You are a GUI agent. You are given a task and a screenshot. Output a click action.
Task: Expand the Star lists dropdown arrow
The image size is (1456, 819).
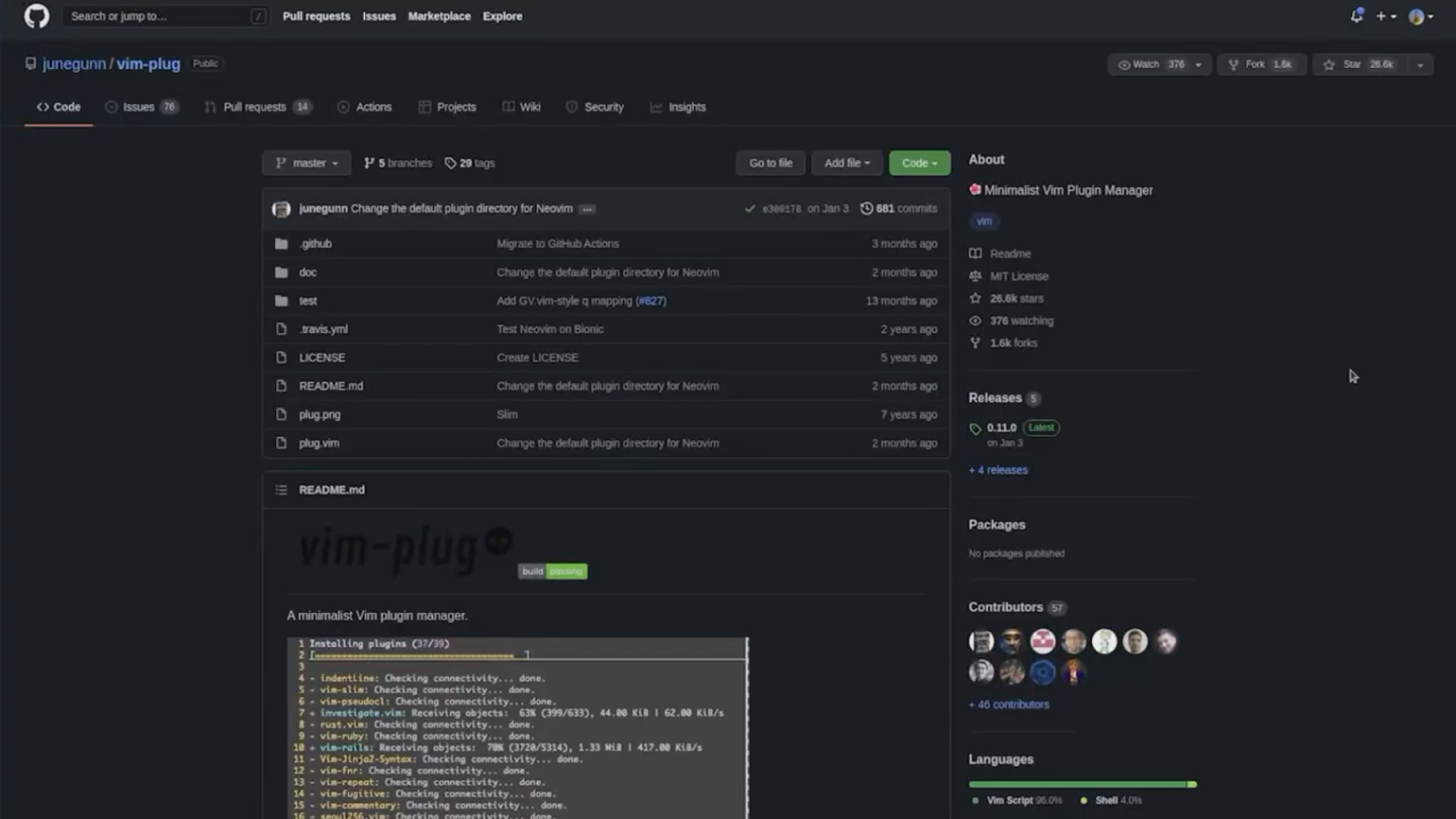[1419, 64]
